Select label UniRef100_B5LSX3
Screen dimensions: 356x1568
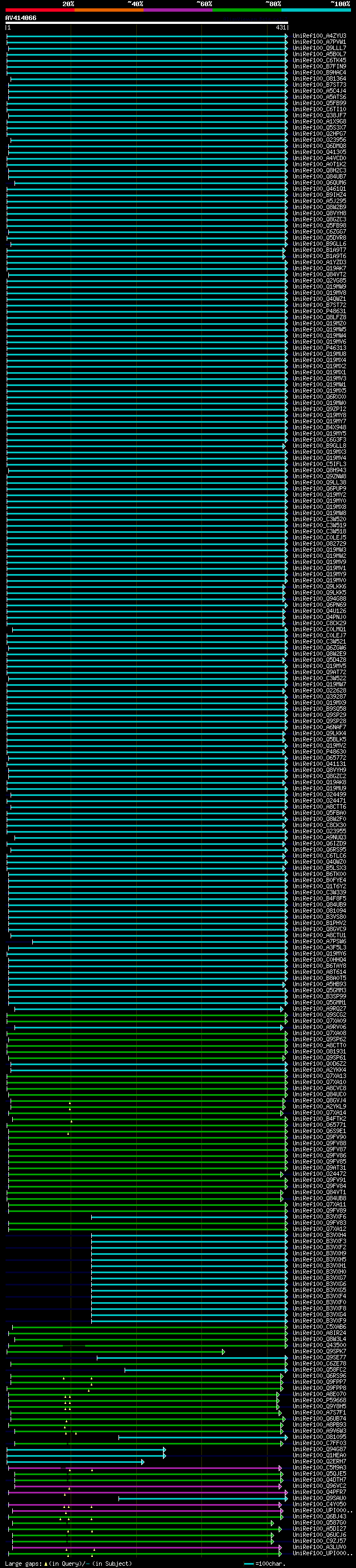(x=319, y=868)
